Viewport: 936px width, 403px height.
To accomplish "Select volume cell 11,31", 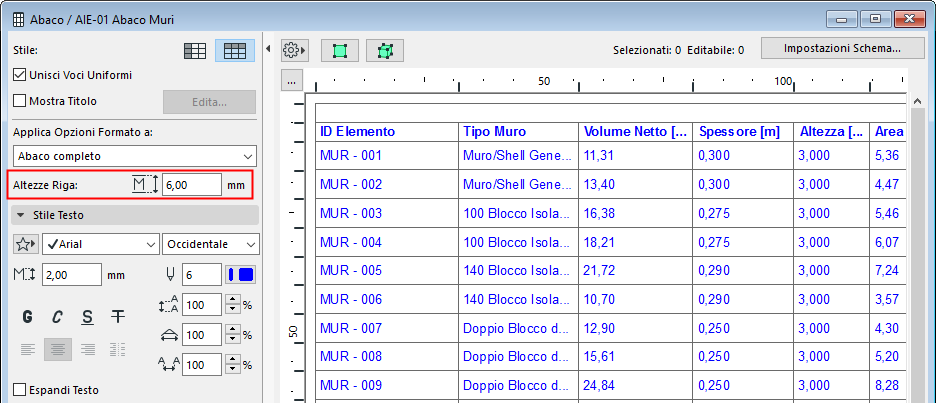I will click(x=635, y=156).
